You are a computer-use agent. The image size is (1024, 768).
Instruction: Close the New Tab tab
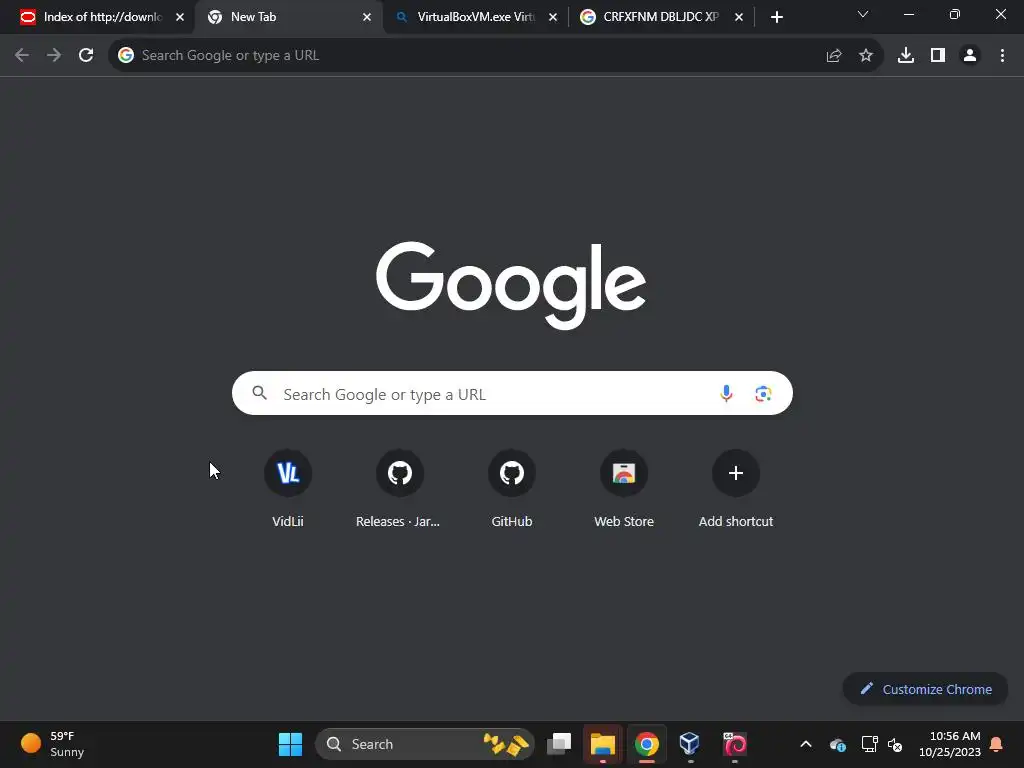coord(367,18)
